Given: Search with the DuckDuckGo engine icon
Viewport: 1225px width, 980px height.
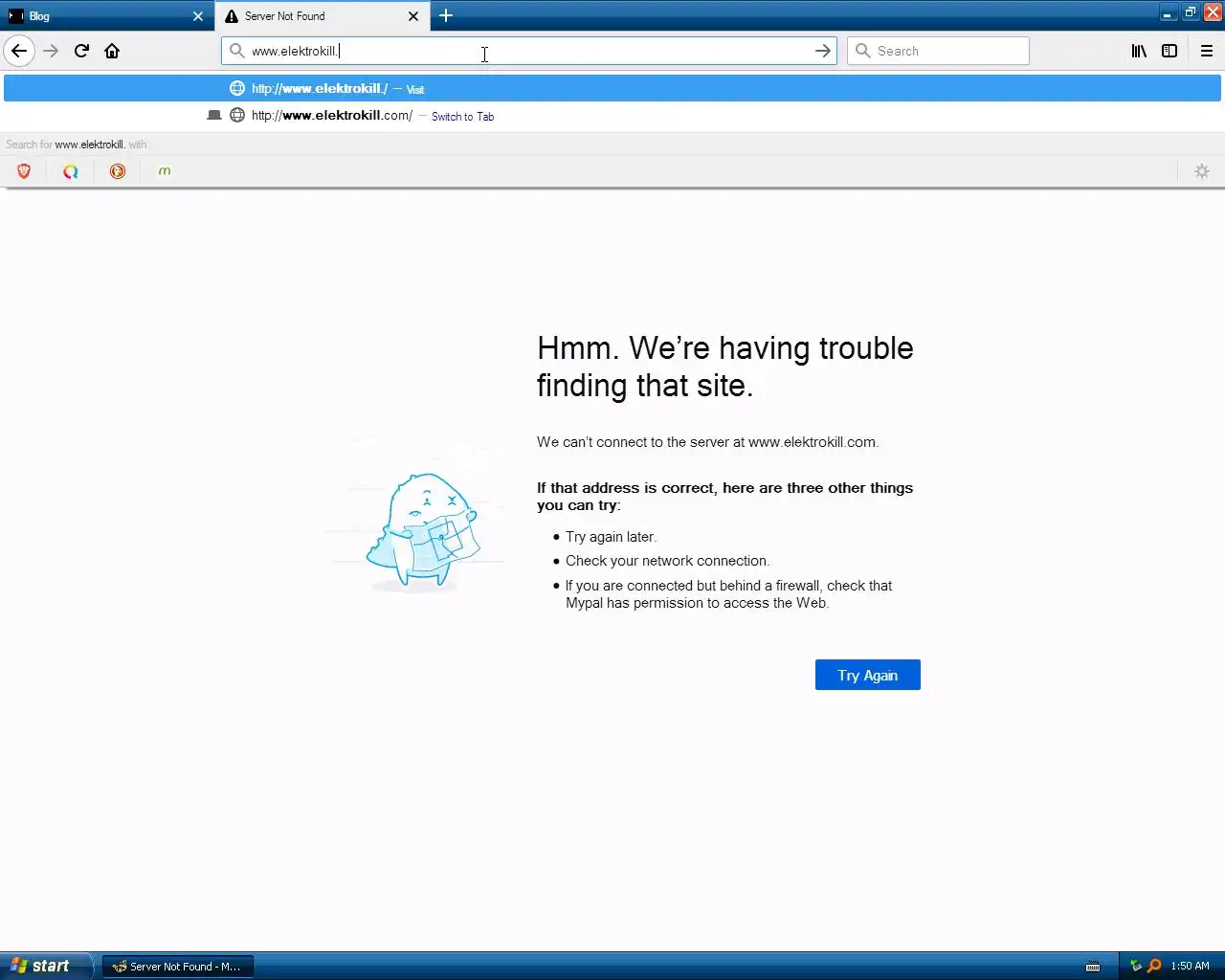Looking at the screenshot, I should coord(118,171).
